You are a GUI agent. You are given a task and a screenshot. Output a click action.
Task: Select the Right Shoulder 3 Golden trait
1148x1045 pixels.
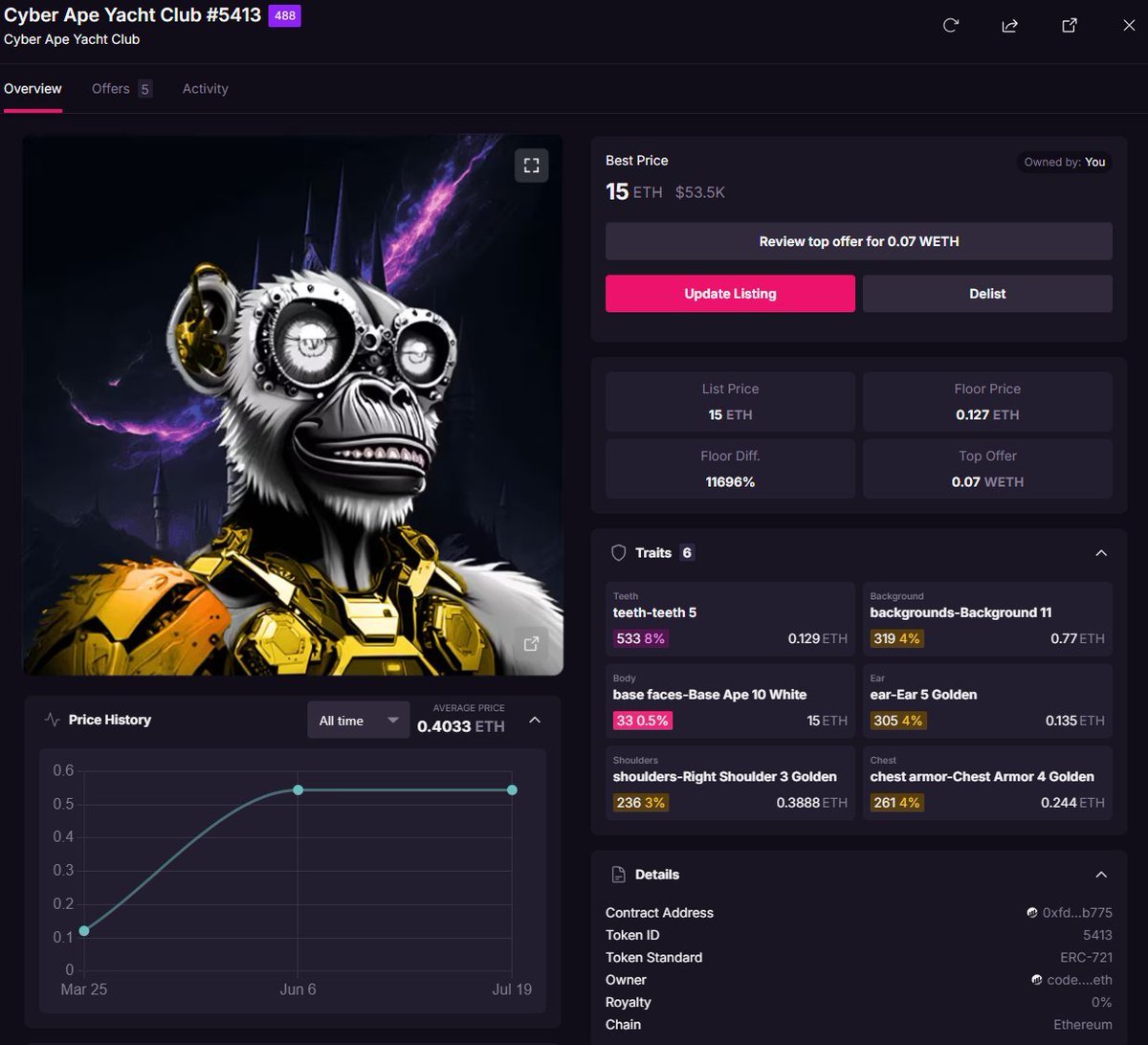(730, 784)
